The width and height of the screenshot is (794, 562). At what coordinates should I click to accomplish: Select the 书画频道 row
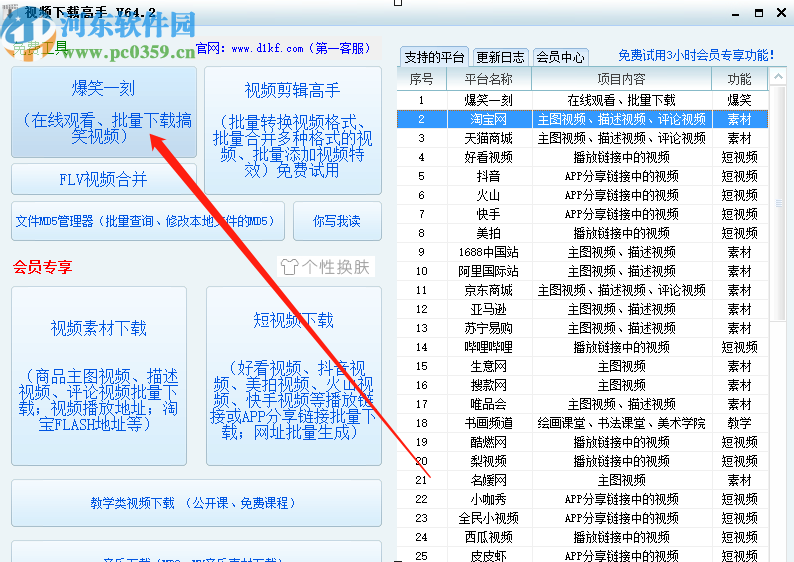pyautogui.click(x=582, y=423)
